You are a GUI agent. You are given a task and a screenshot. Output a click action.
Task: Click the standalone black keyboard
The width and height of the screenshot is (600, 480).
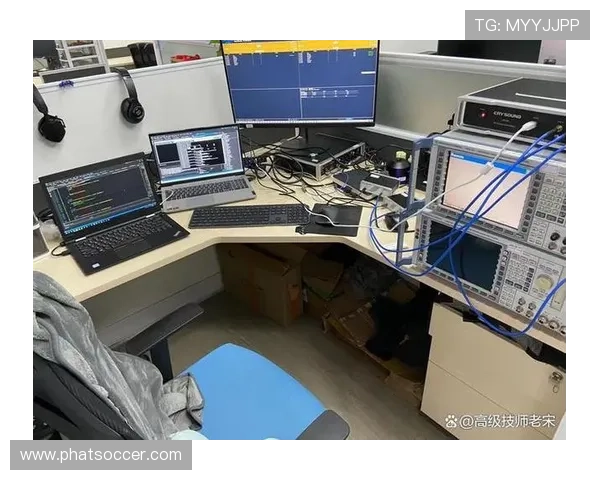click(248, 216)
